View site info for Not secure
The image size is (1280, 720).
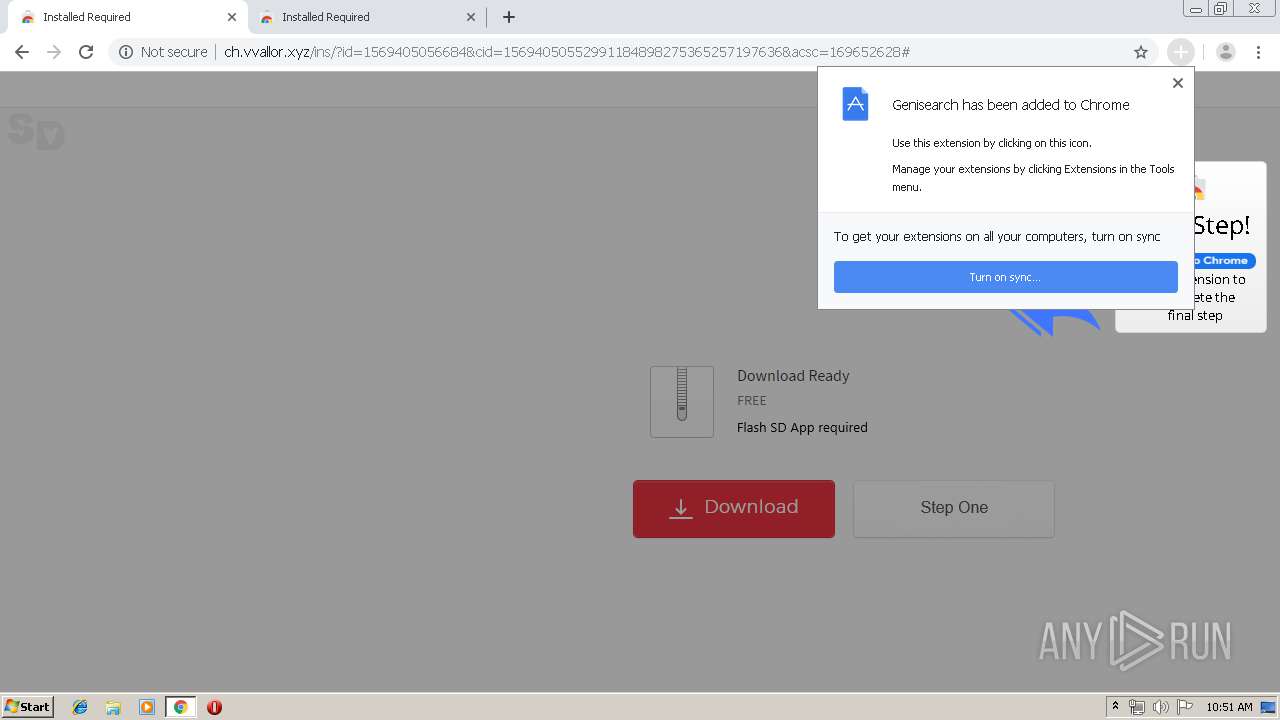[163, 52]
